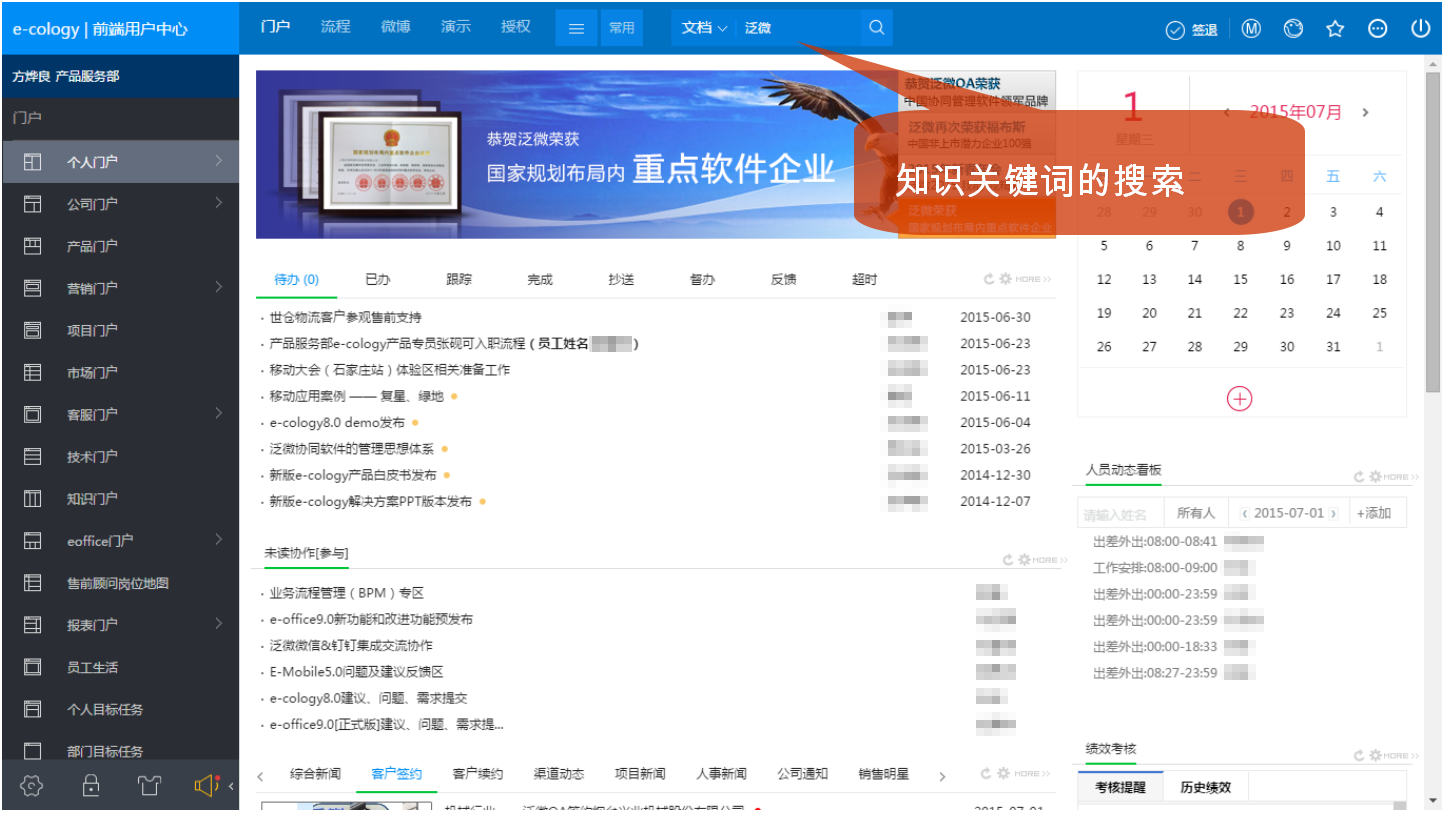Click the 项目门户 sidebar icon
This screenshot has height=815, width=1447.
tap(32, 330)
